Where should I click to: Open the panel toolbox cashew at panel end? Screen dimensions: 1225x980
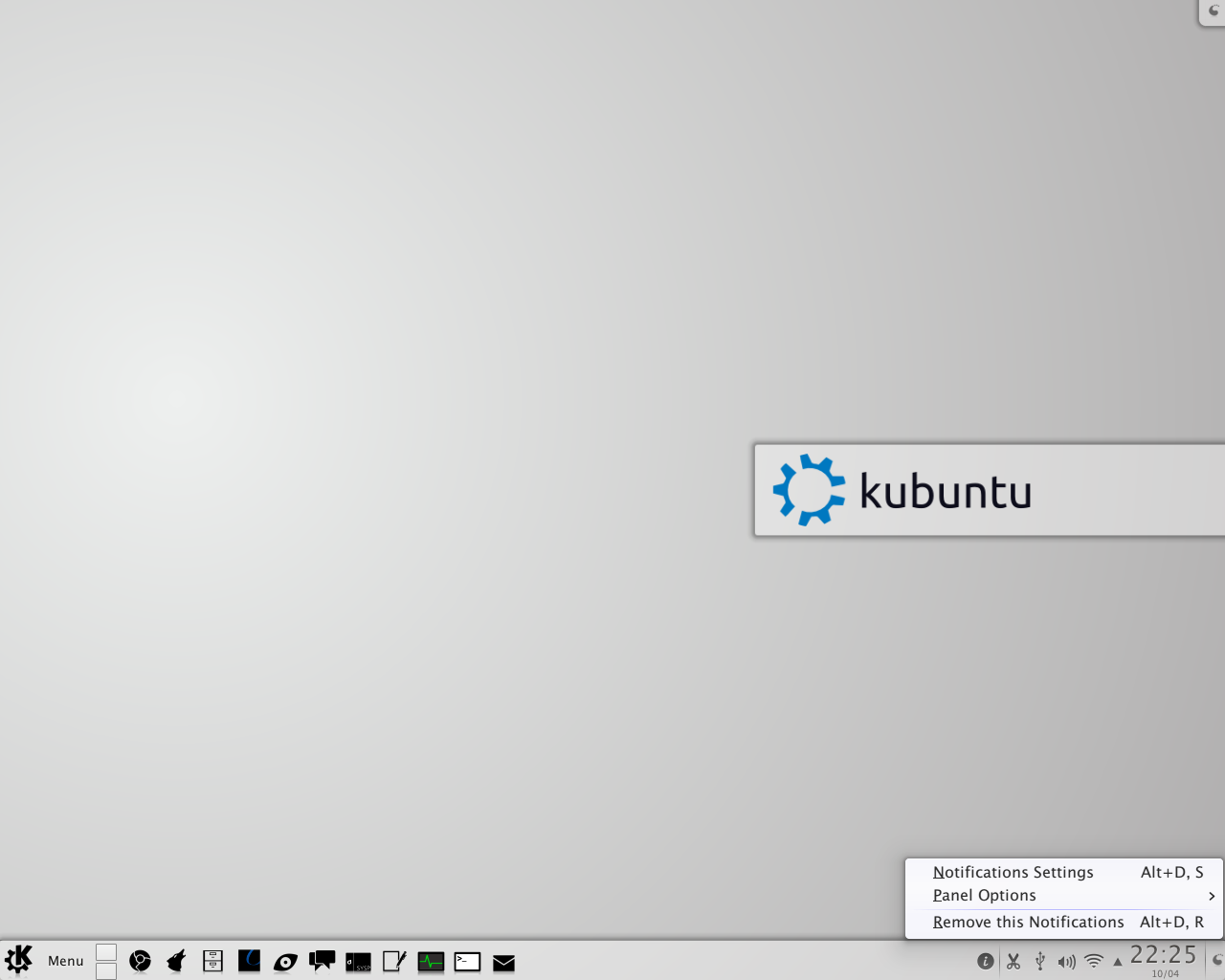[1216, 960]
